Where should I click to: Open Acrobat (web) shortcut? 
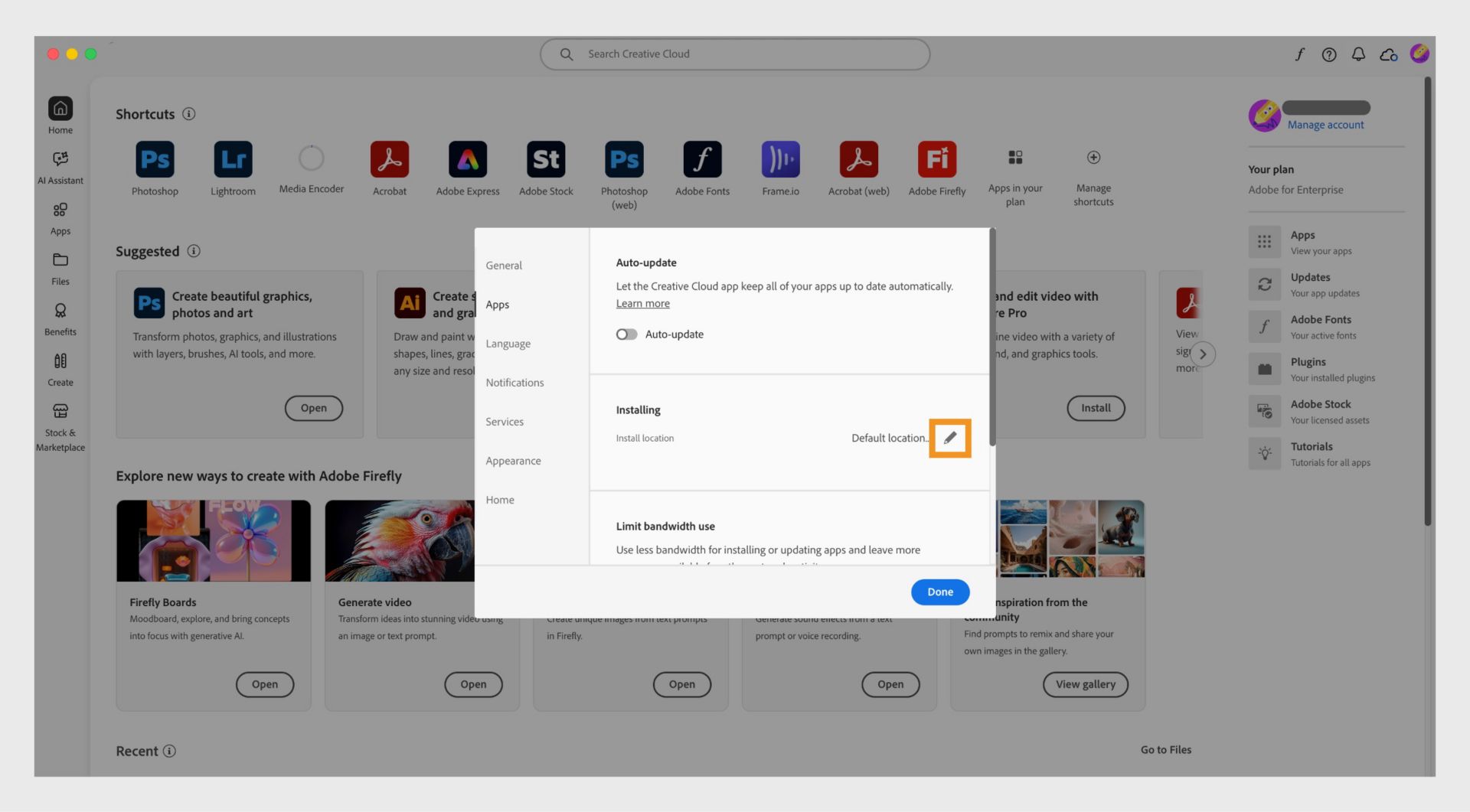(x=858, y=159)
